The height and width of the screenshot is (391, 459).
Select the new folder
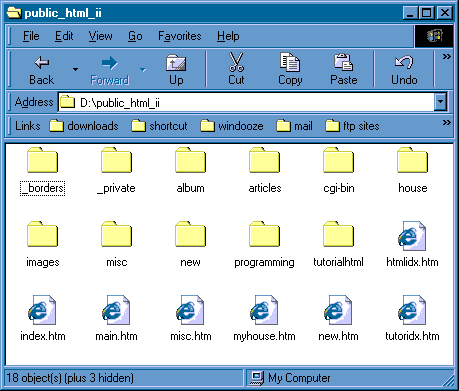pyautogui.click(x=190, y=245)
